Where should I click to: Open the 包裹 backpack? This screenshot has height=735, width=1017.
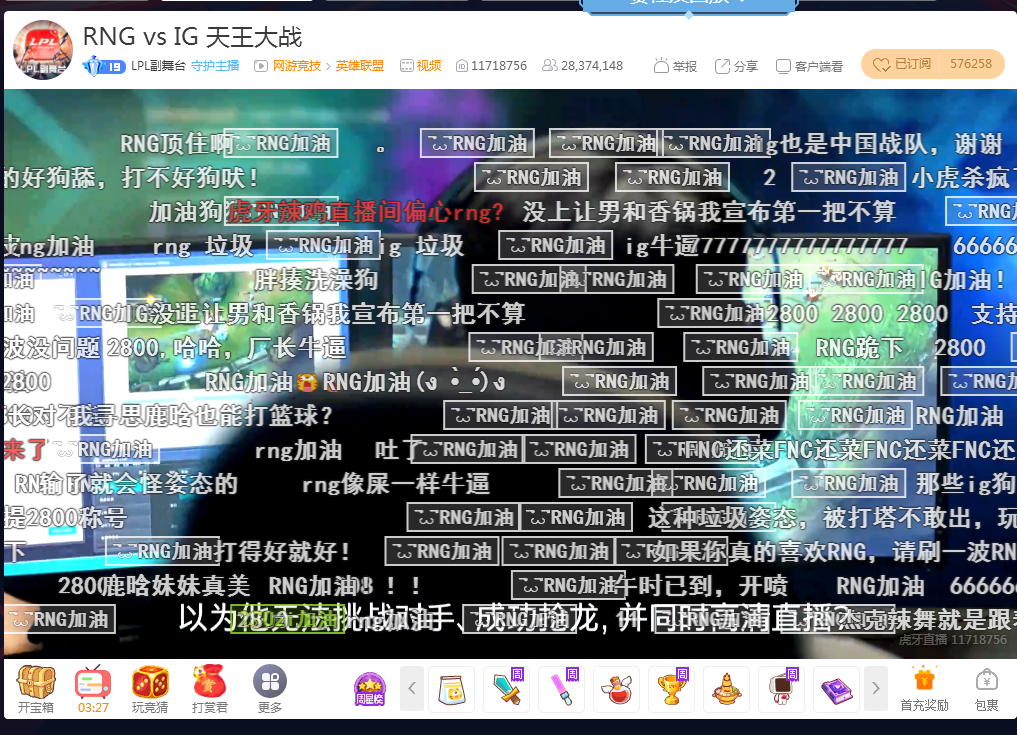[x=987, y=689]
